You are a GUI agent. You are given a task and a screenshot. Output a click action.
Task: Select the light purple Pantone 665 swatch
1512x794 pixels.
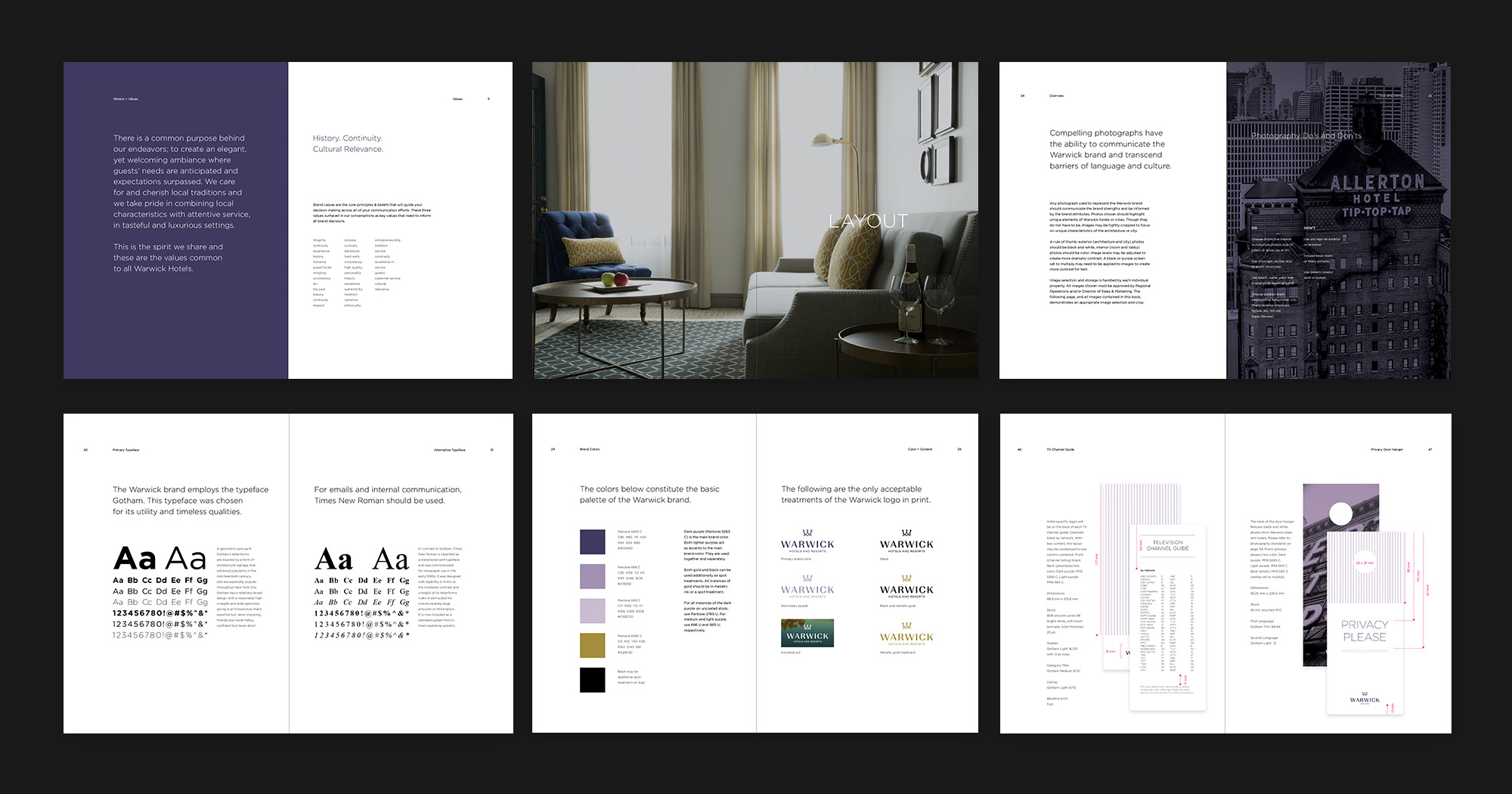(592, 610)
